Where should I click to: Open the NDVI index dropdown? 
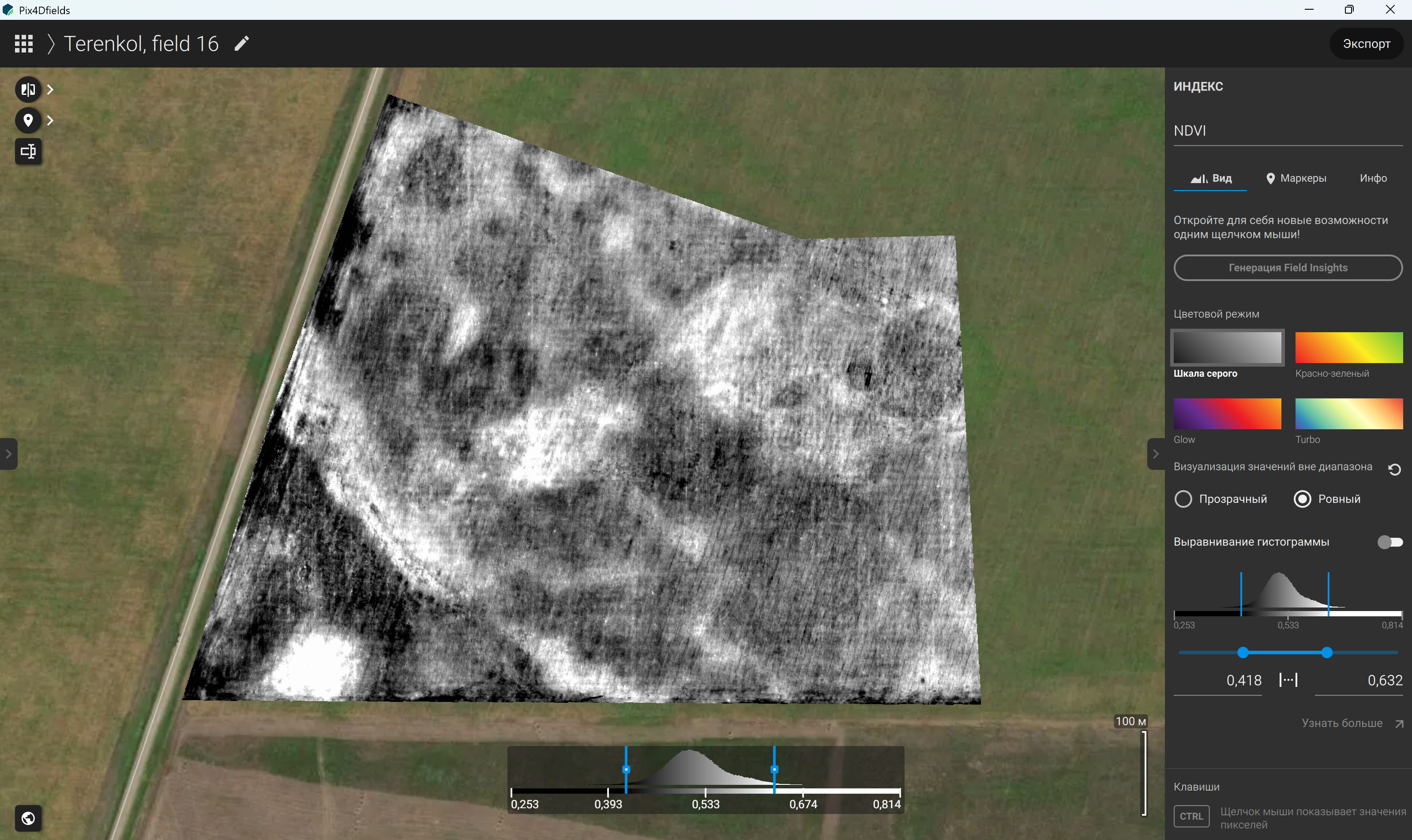pyautogui.click(x=1288, y=131)
